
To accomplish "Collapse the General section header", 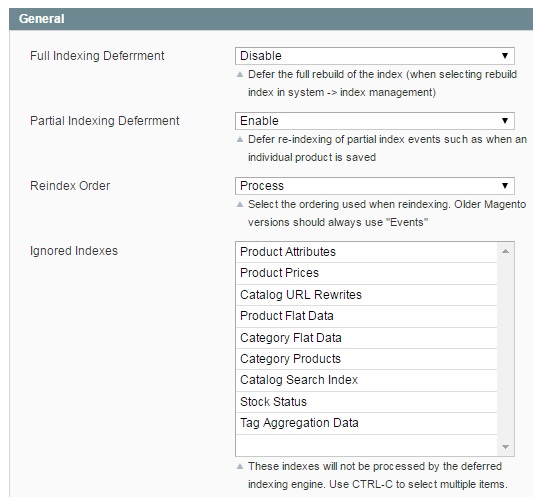I will click(271, 19).
